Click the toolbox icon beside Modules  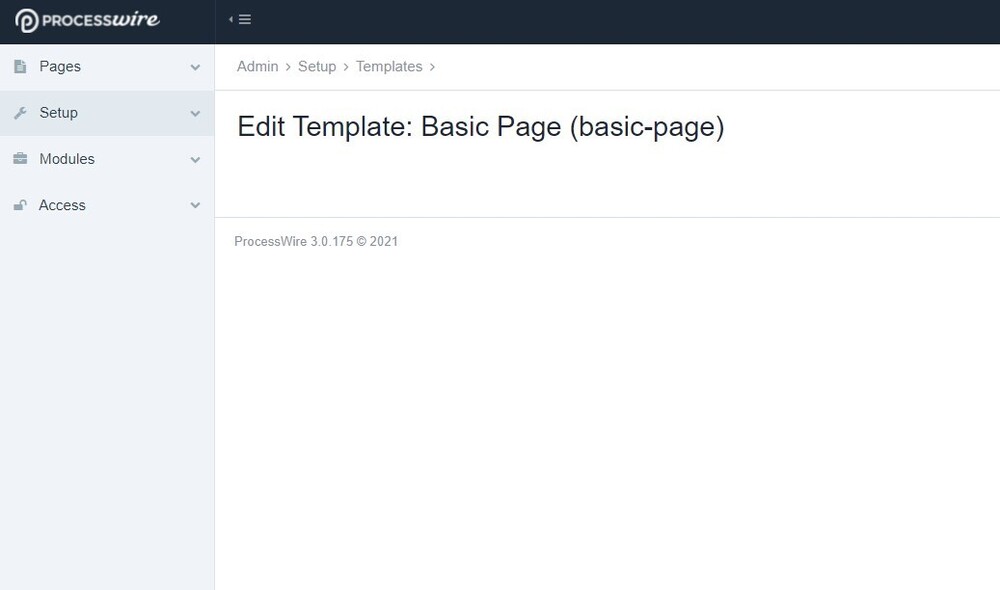[x=20, y=158]
